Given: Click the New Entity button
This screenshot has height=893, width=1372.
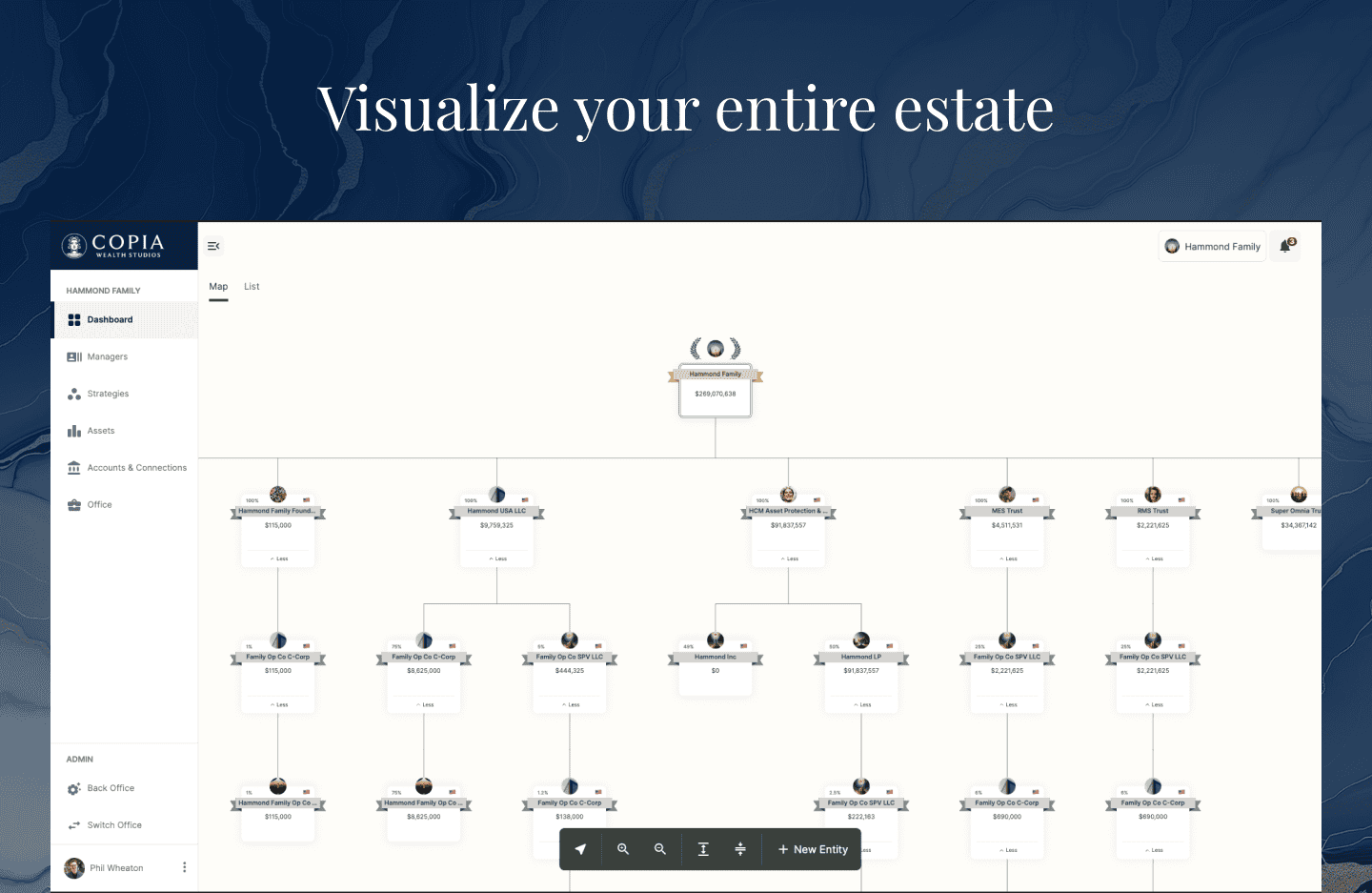Looking at the screenshot, I should 813,849.
